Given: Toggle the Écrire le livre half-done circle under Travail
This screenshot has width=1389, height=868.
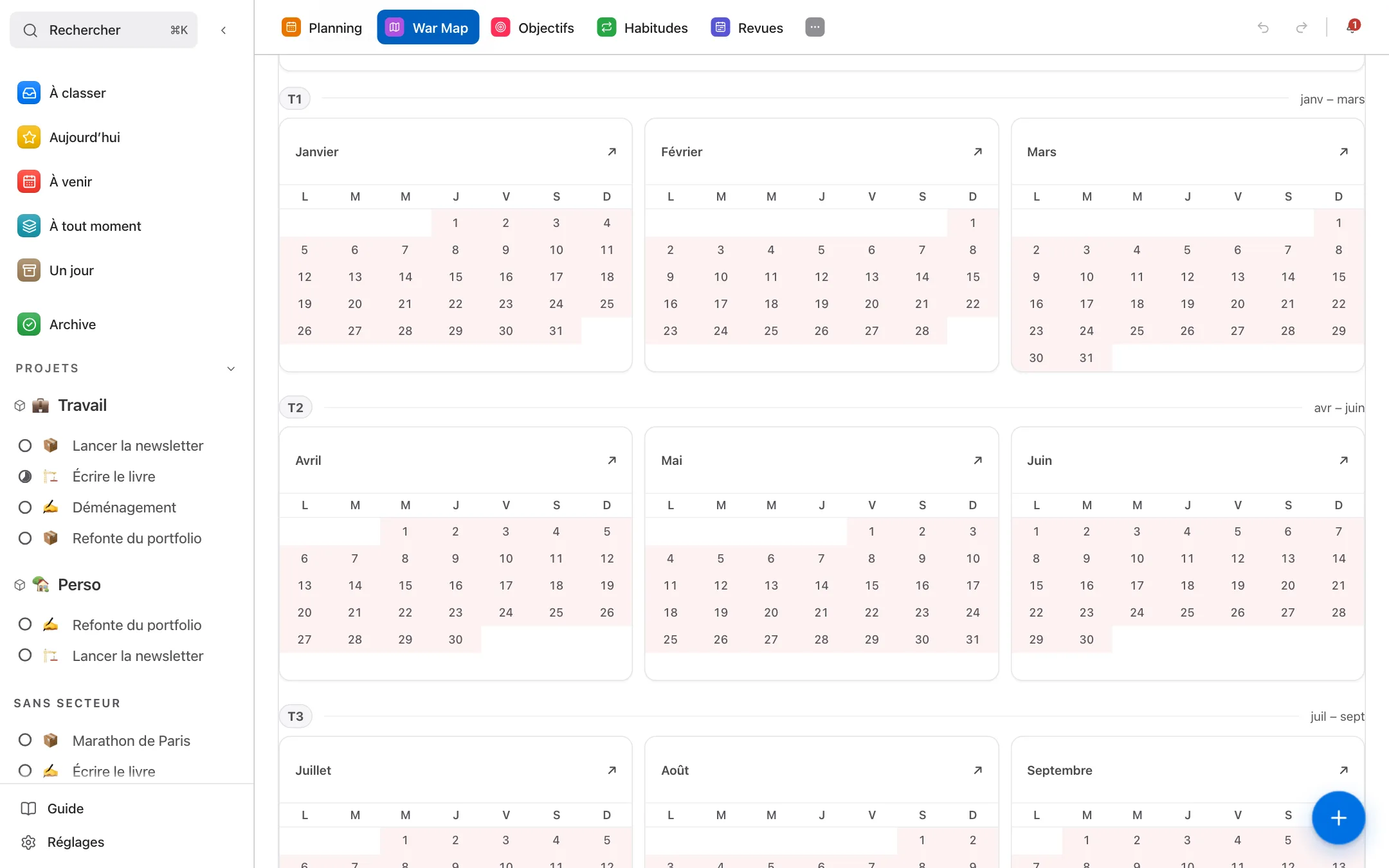Looking at the screenshot, I should click(25, 476).
